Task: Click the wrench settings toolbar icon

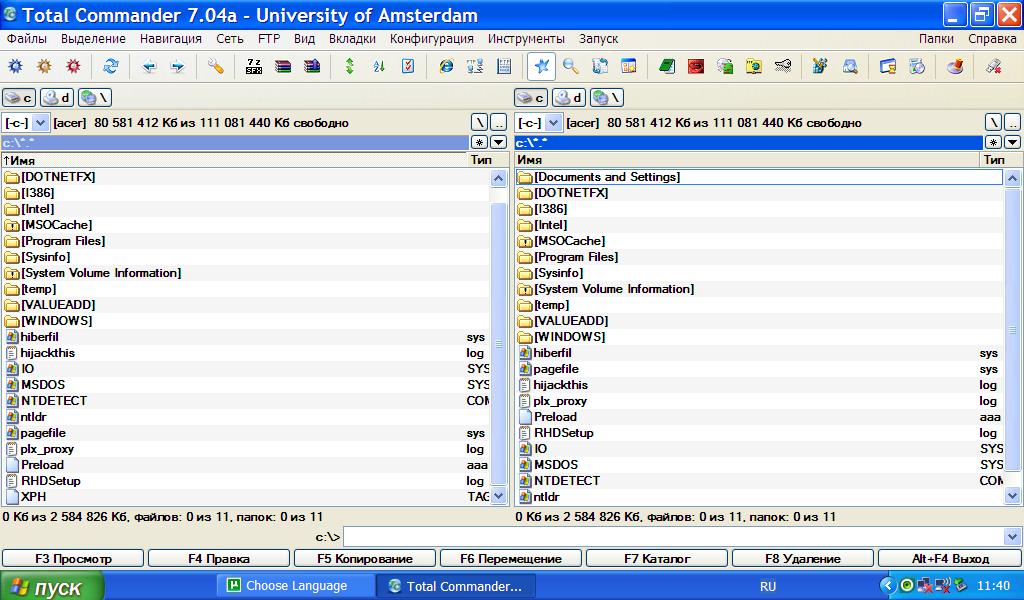Action: (x=216, y=67)
